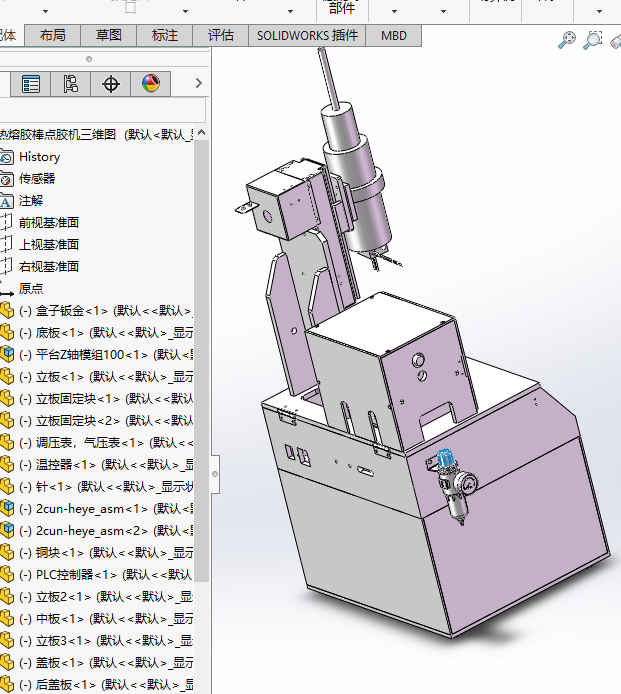This screenshot has width=621, height=694.
Task: Switch to the 标注 tab
Action: click(165, 35)
